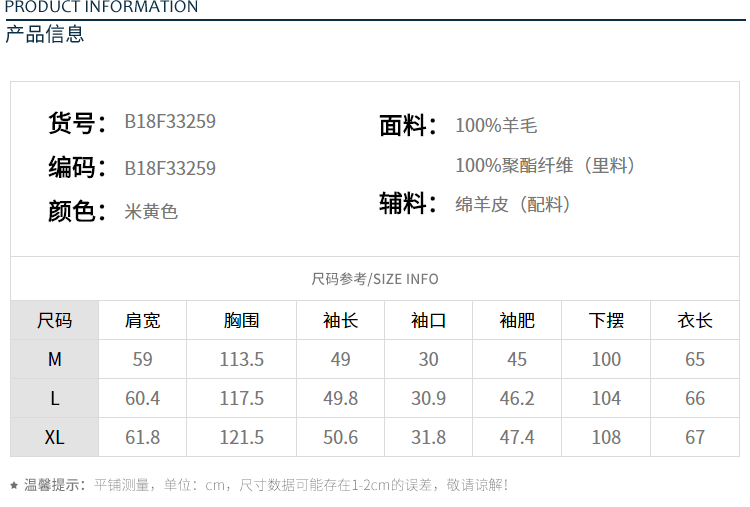Click the 面料 label

point(408,125)
